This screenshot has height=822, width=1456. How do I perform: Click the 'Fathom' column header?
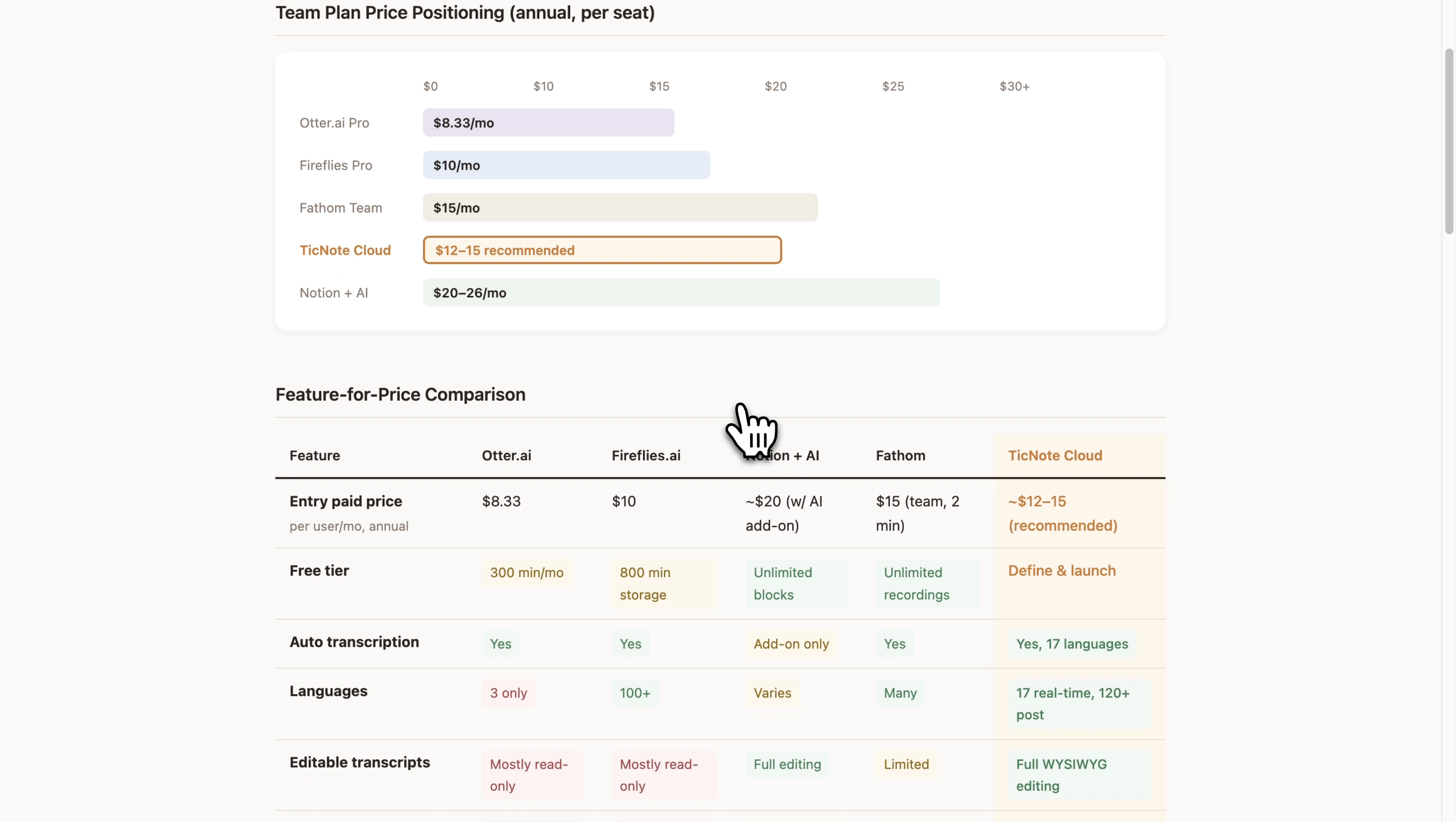point(900,455)
